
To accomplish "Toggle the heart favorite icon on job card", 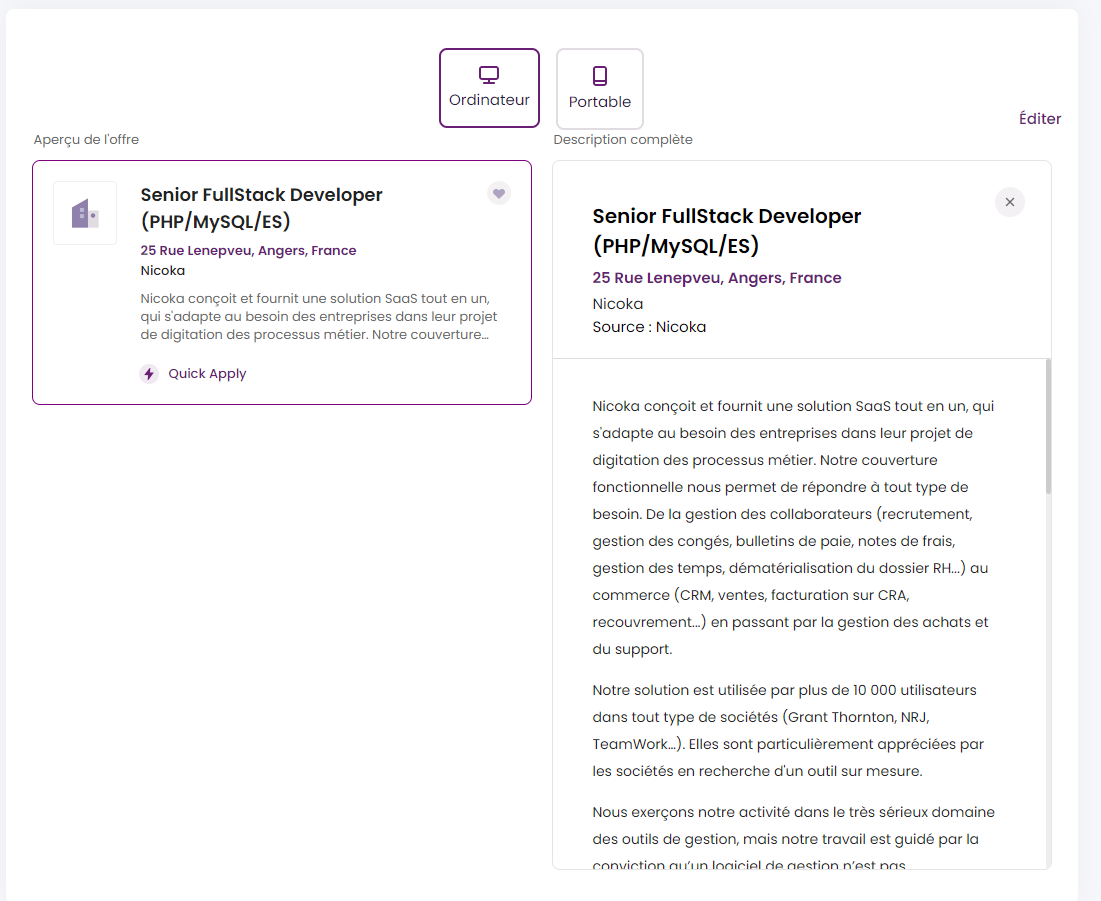I will pos(499,193).
